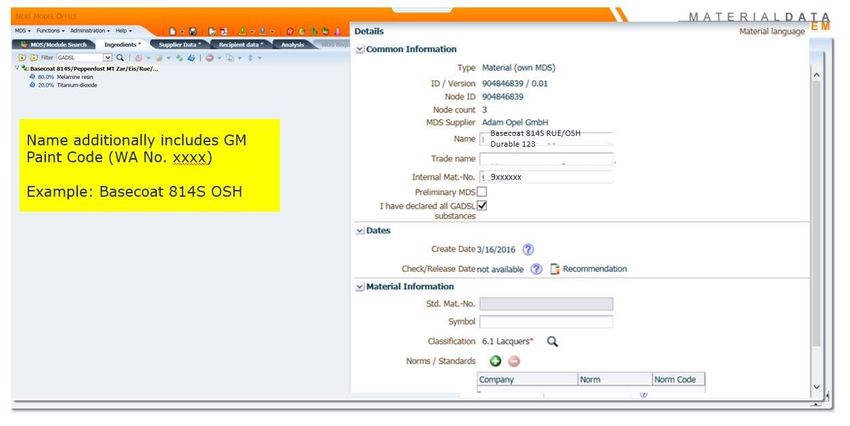Open dropdown arrow beside blue move arrows icon

tap(260, 58)
